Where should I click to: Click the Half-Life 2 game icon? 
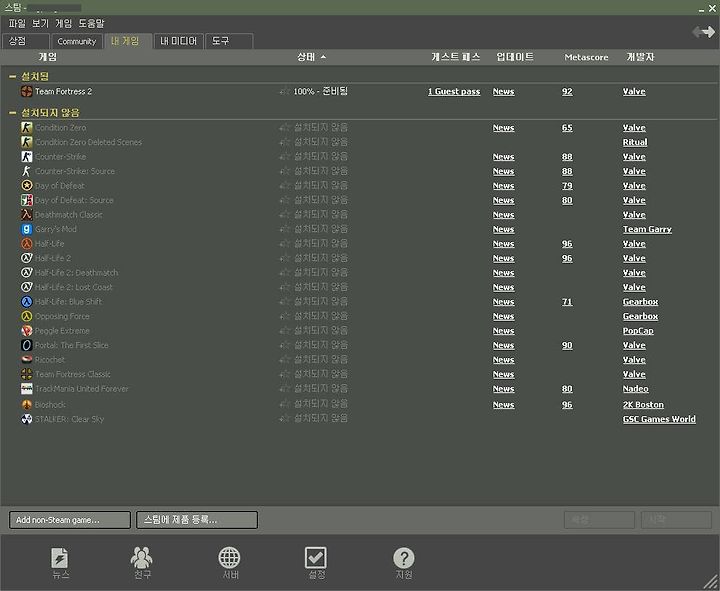click(27, 258)
